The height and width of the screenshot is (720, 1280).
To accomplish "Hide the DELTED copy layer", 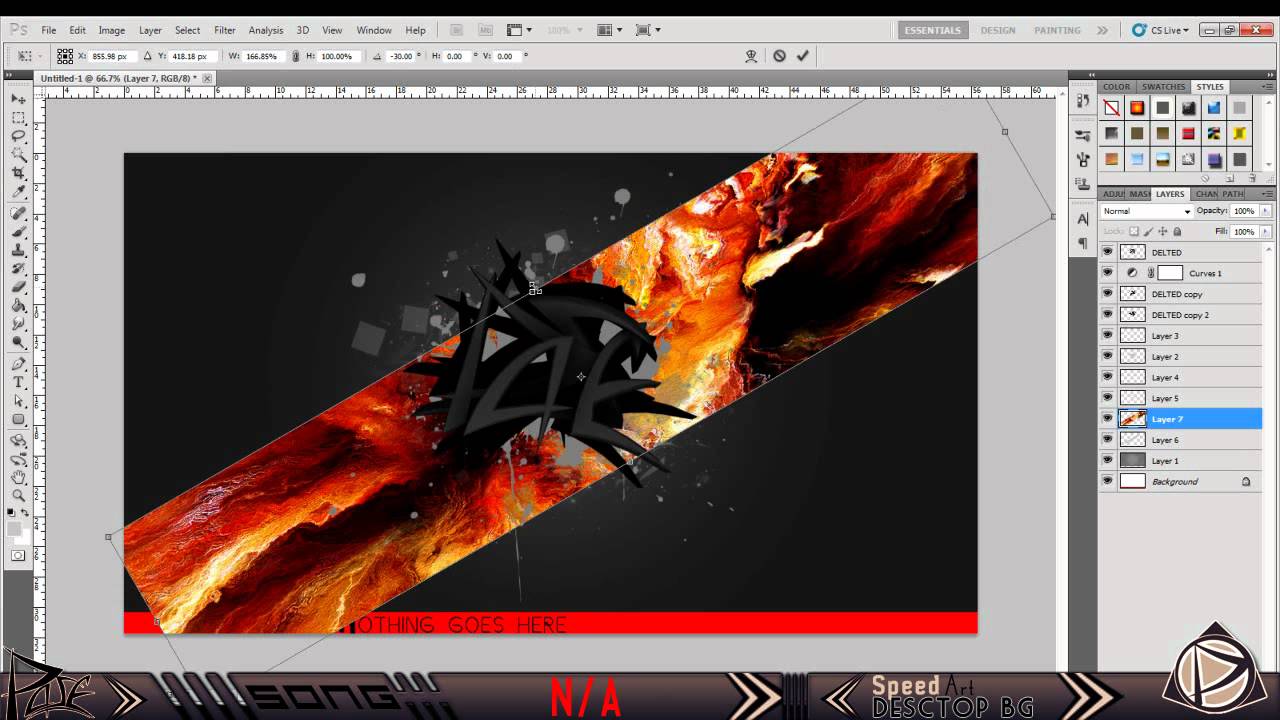I will pos(1107,294).
